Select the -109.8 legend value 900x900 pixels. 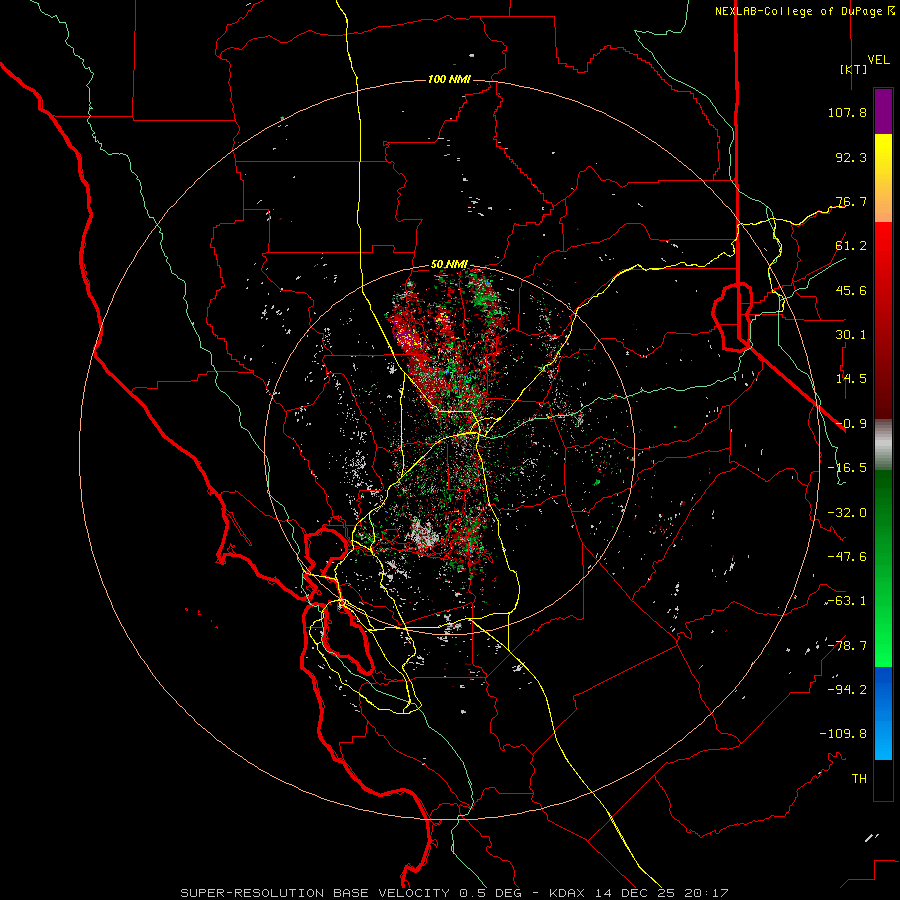(x=843, y=734)
